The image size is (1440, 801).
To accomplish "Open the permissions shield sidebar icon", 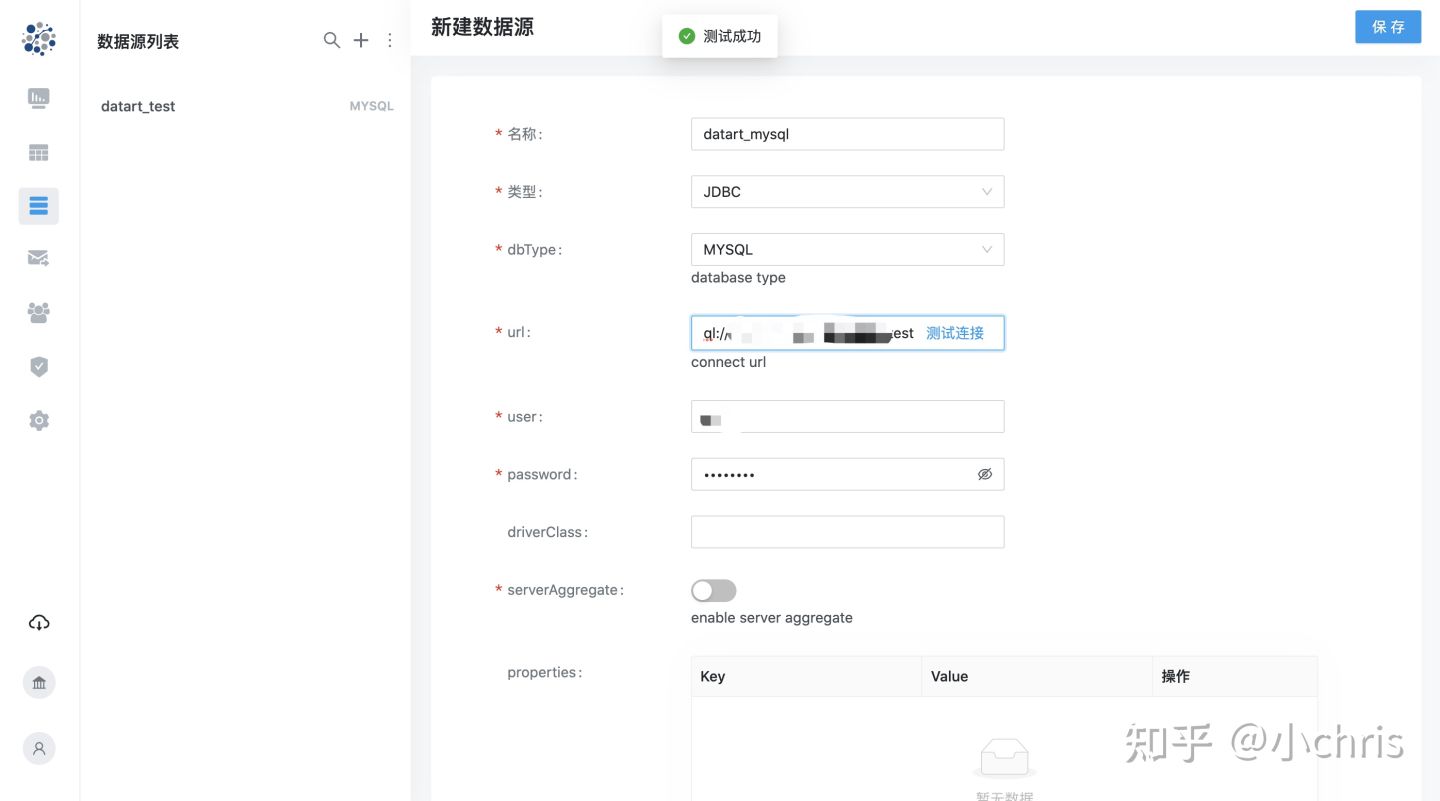I will tap(39, 367).
